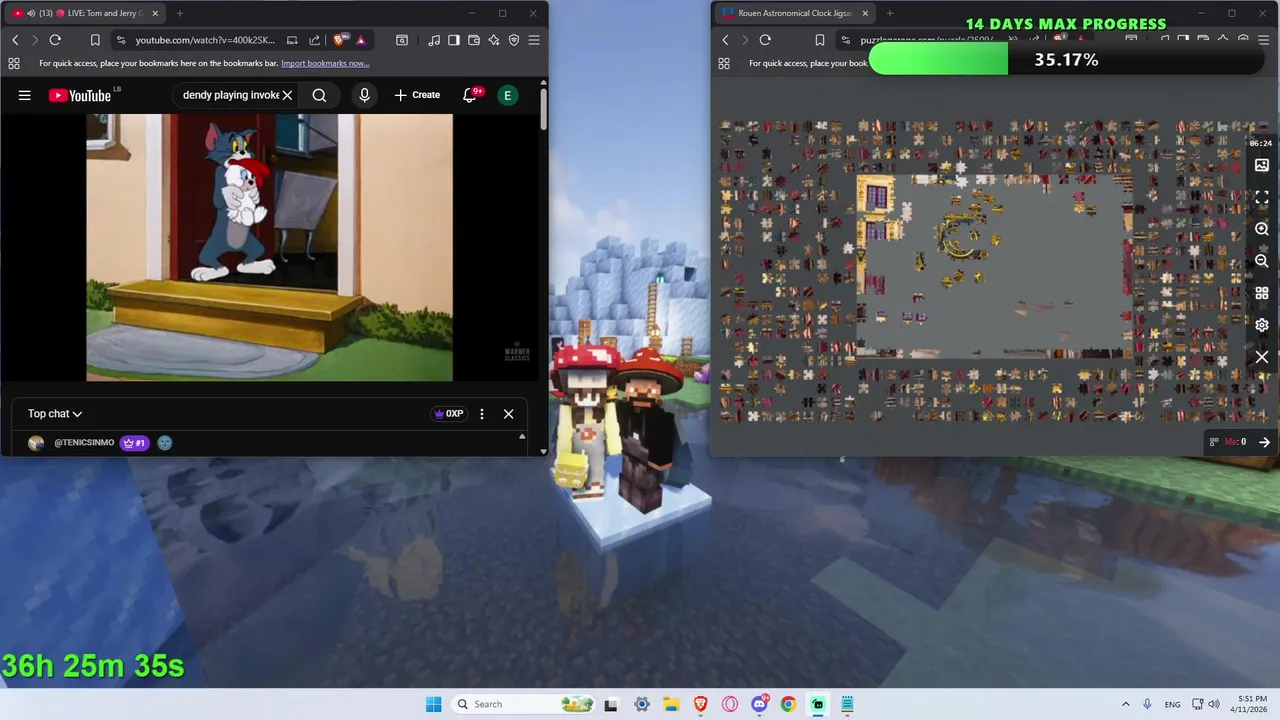1280x720 pixels.
Task: Open a new tab in YouTube window
Action: pos(180,13)
